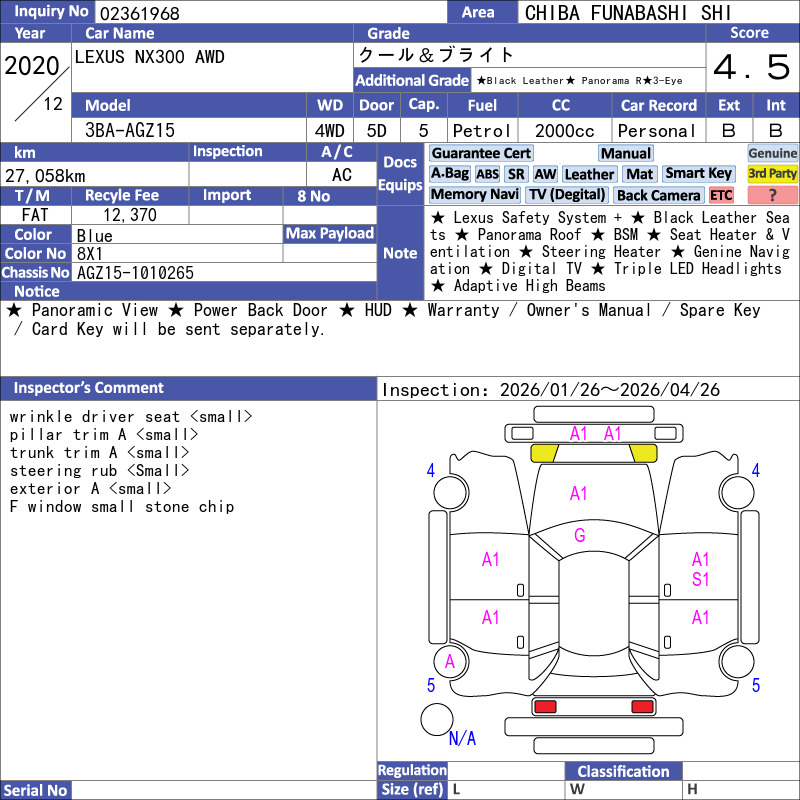
Task: Click the spare tire circle marked N/A
Action: (x=437, y=719)
